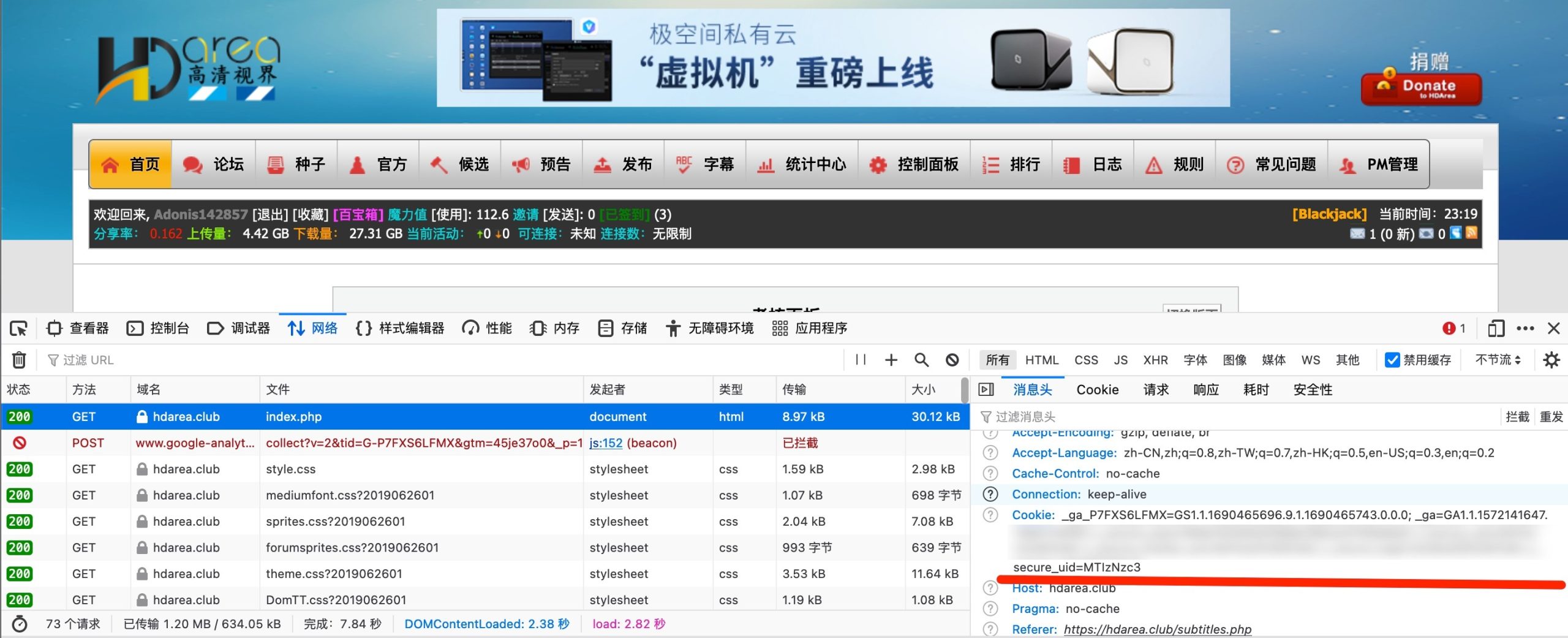
Task: Select the 网络 network tab
Action: coord(312,328)
